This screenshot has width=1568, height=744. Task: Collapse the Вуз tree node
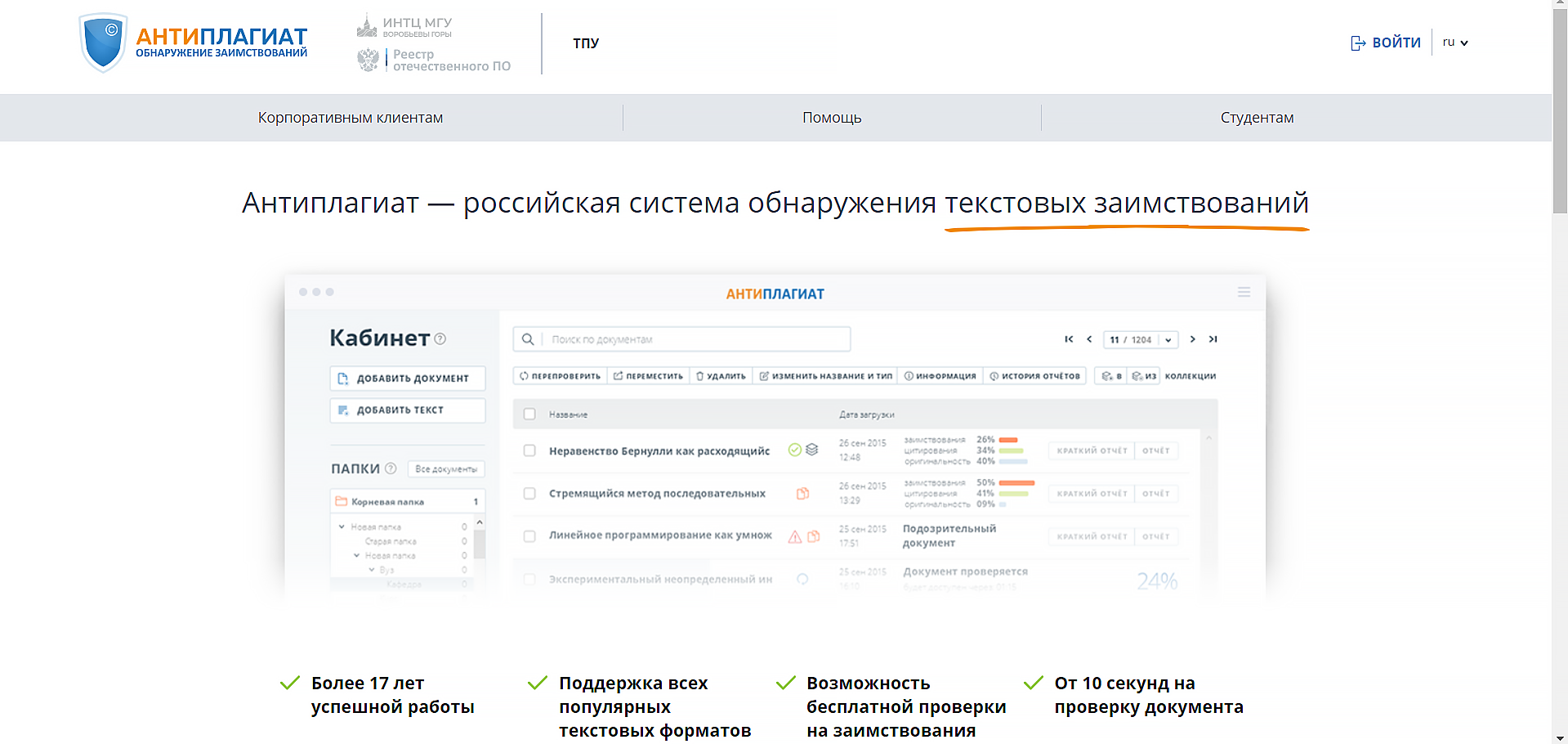371,570
